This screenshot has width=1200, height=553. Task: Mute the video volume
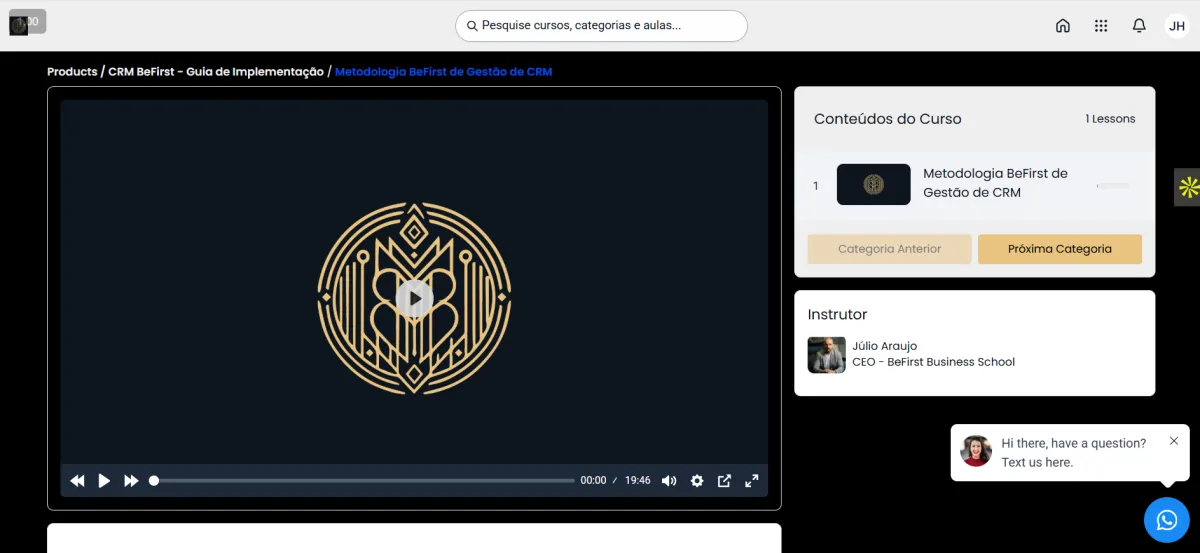669,481
